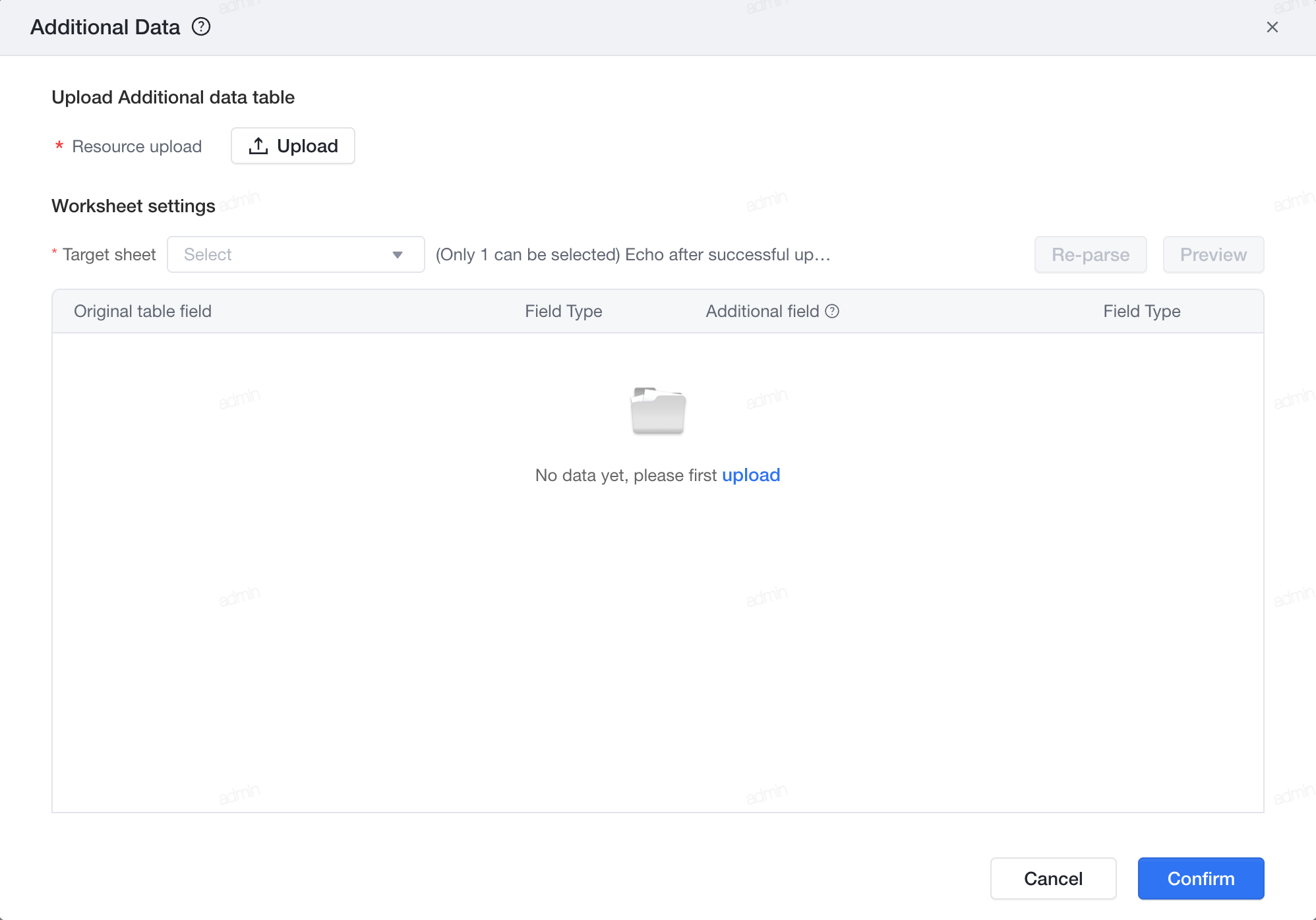Viewport: 1316px width, 920px height.
Task: Click the Additional field column header
Action: (x=762, y=311)
